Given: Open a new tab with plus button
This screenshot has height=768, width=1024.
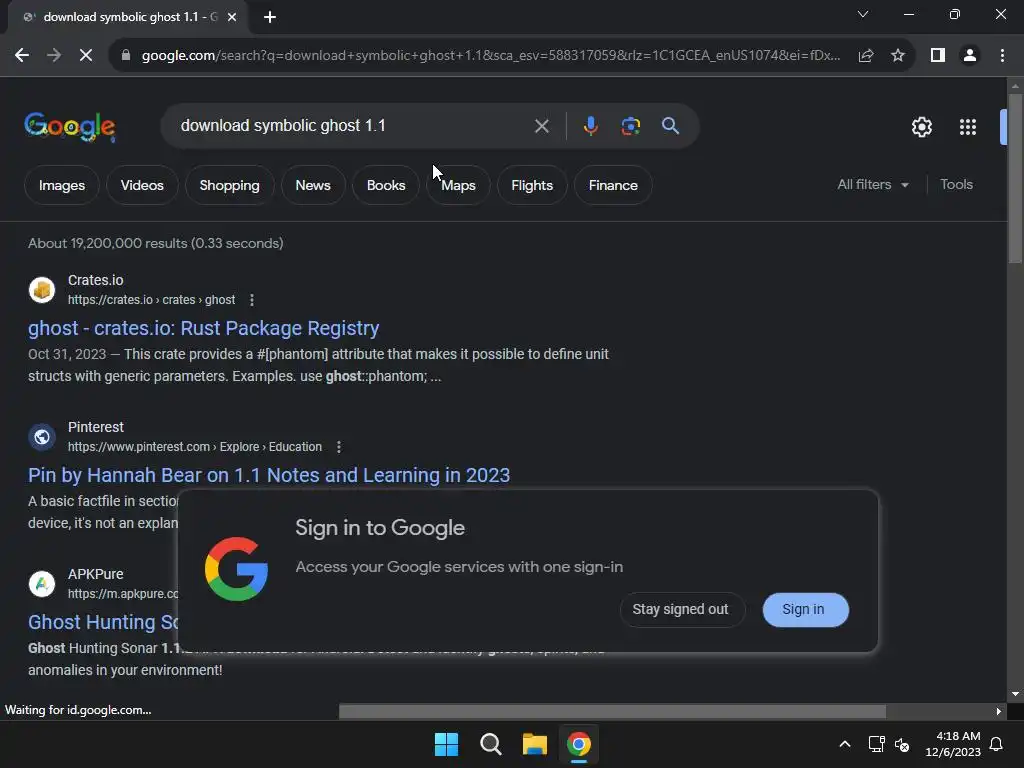Looking at the screenshot, I should pyautogui.click(x=270, y=17).
